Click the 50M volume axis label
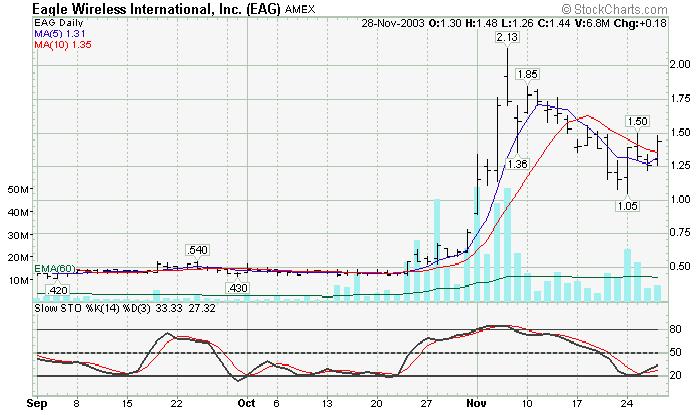This screenshot has width=700, height=415. pyautogui.click(x=18, y=190)
